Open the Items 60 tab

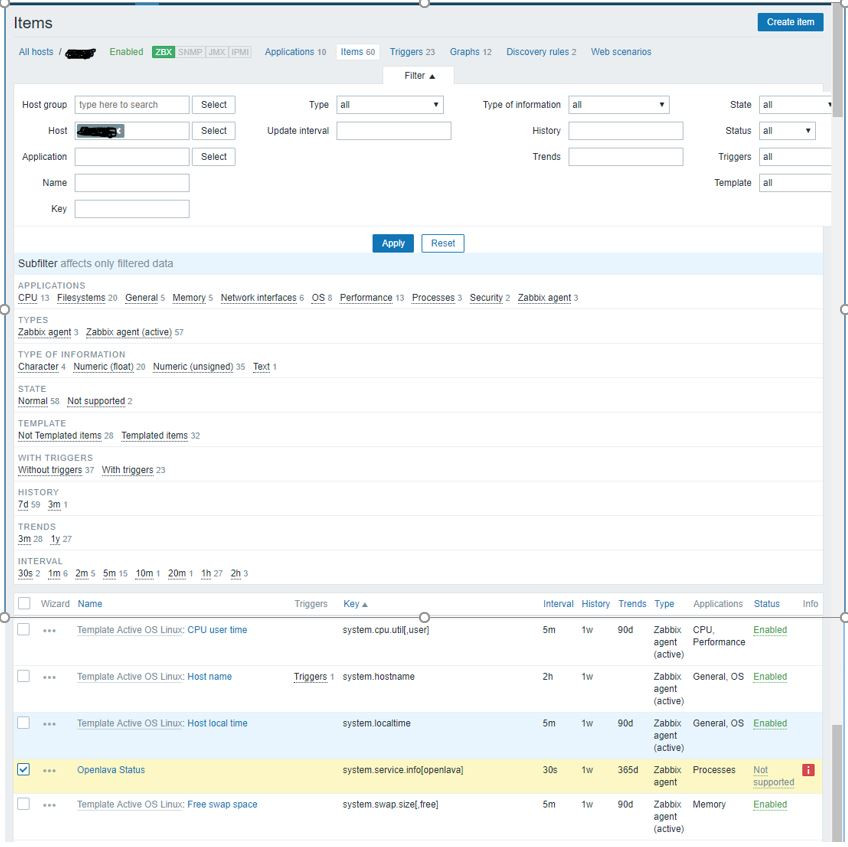(x=357, y=52)
